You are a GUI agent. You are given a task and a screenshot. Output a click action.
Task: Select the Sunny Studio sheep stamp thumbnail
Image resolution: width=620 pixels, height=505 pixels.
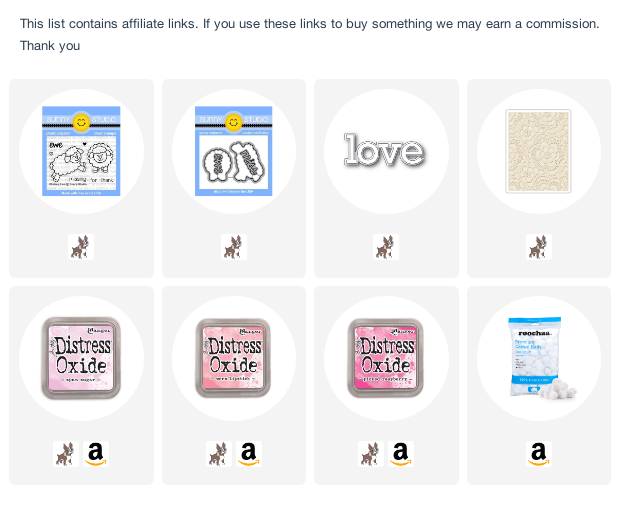click(x=81, y=151)
